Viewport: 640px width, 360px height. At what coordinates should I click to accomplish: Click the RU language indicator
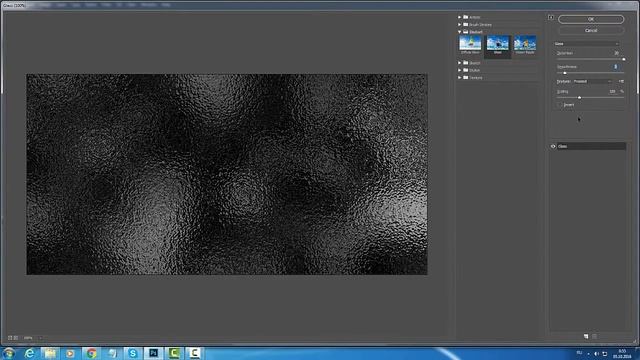(x=579, y=353)
